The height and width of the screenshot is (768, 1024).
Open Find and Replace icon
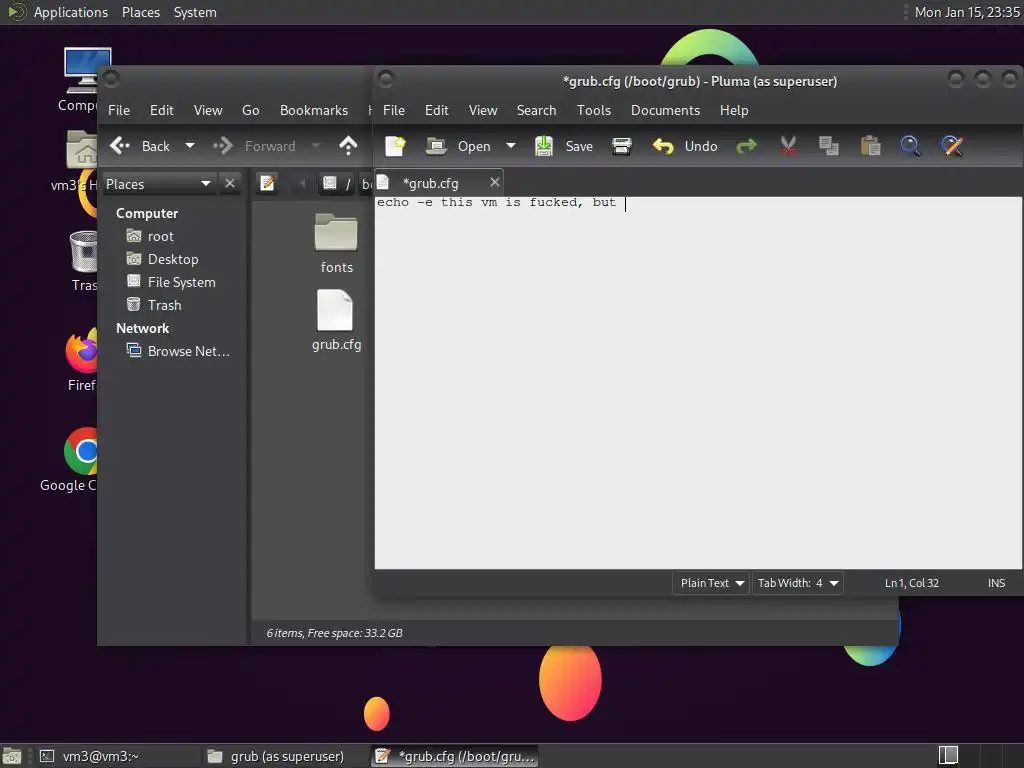pyautogui.click(x=952, y=146)
